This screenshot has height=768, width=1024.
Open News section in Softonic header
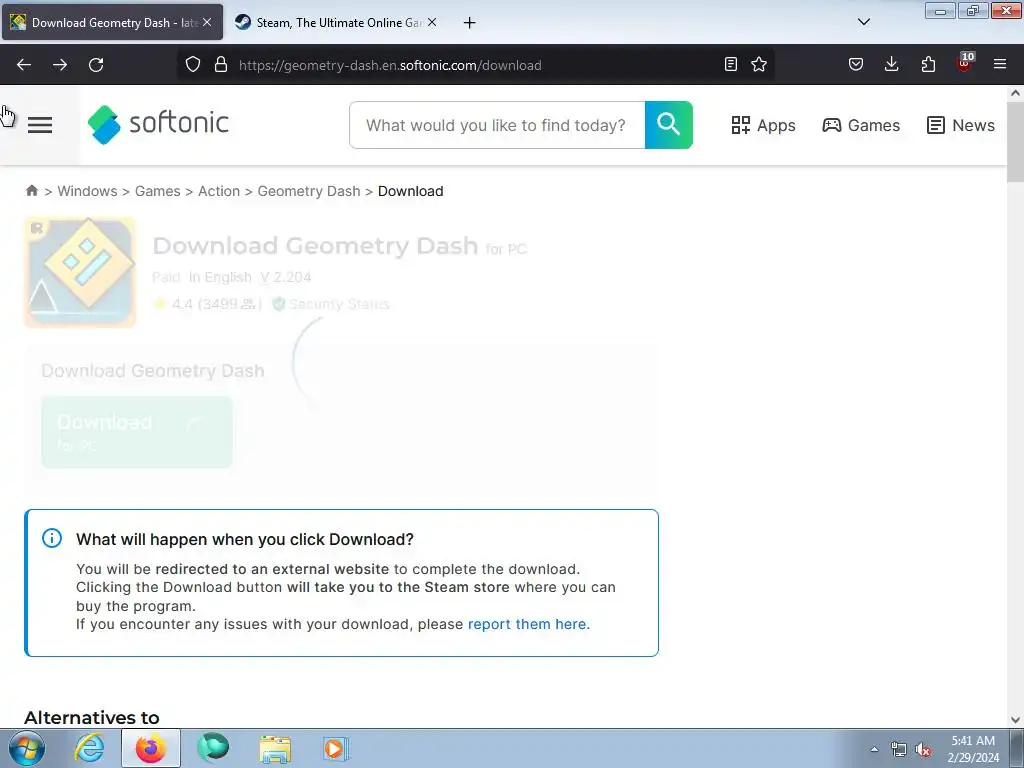(x=961, y=125)
